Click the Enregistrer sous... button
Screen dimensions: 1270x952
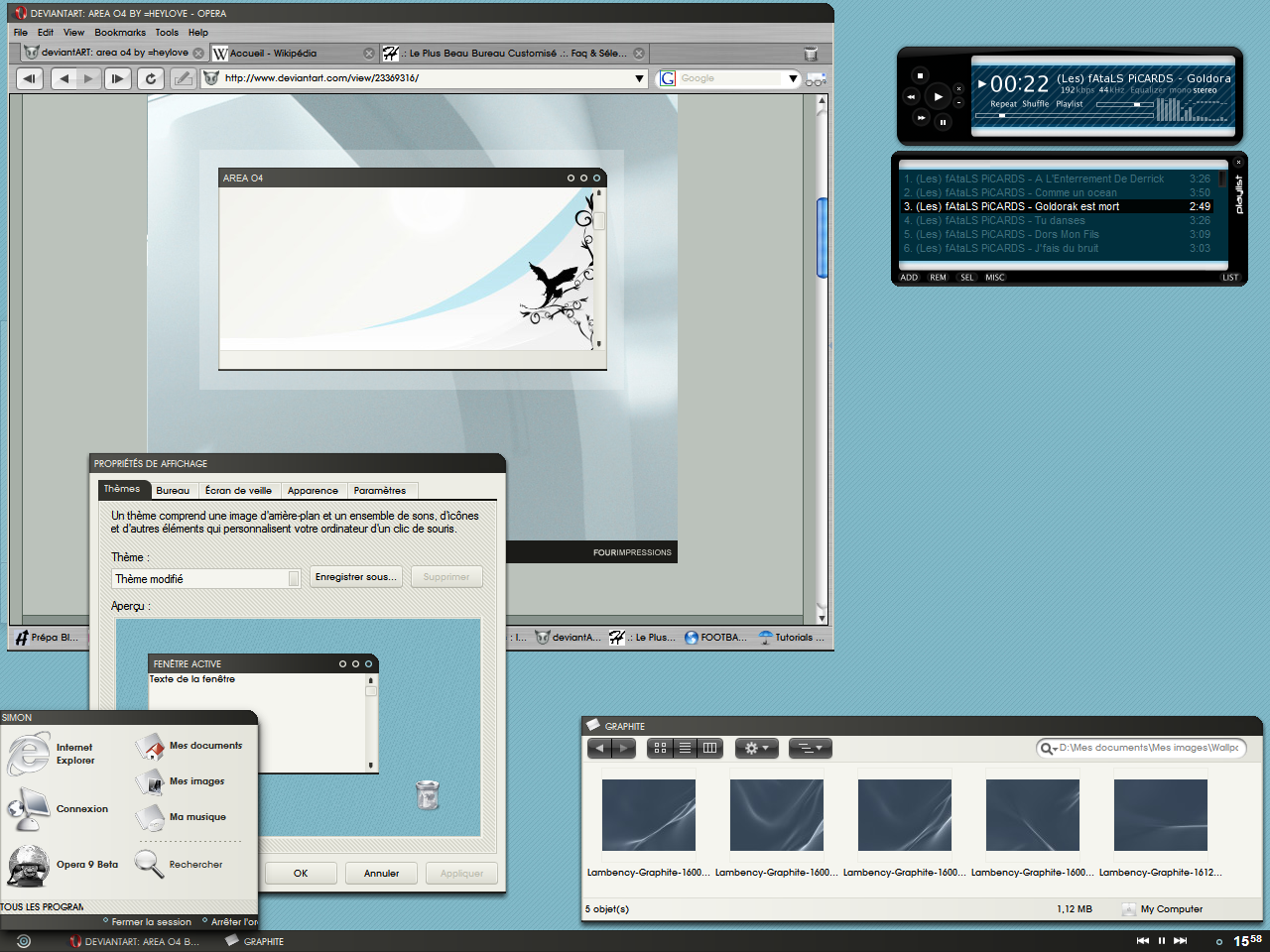(x=355, y=577)
